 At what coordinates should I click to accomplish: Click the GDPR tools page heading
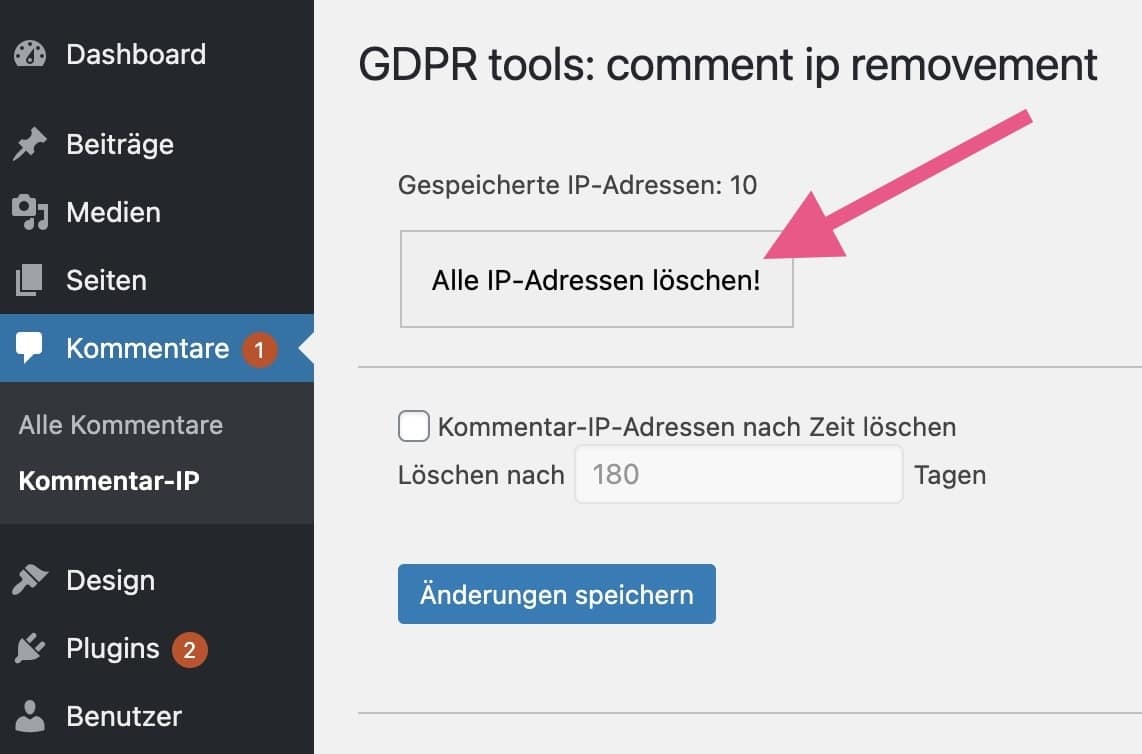click(x=728, y=65)
